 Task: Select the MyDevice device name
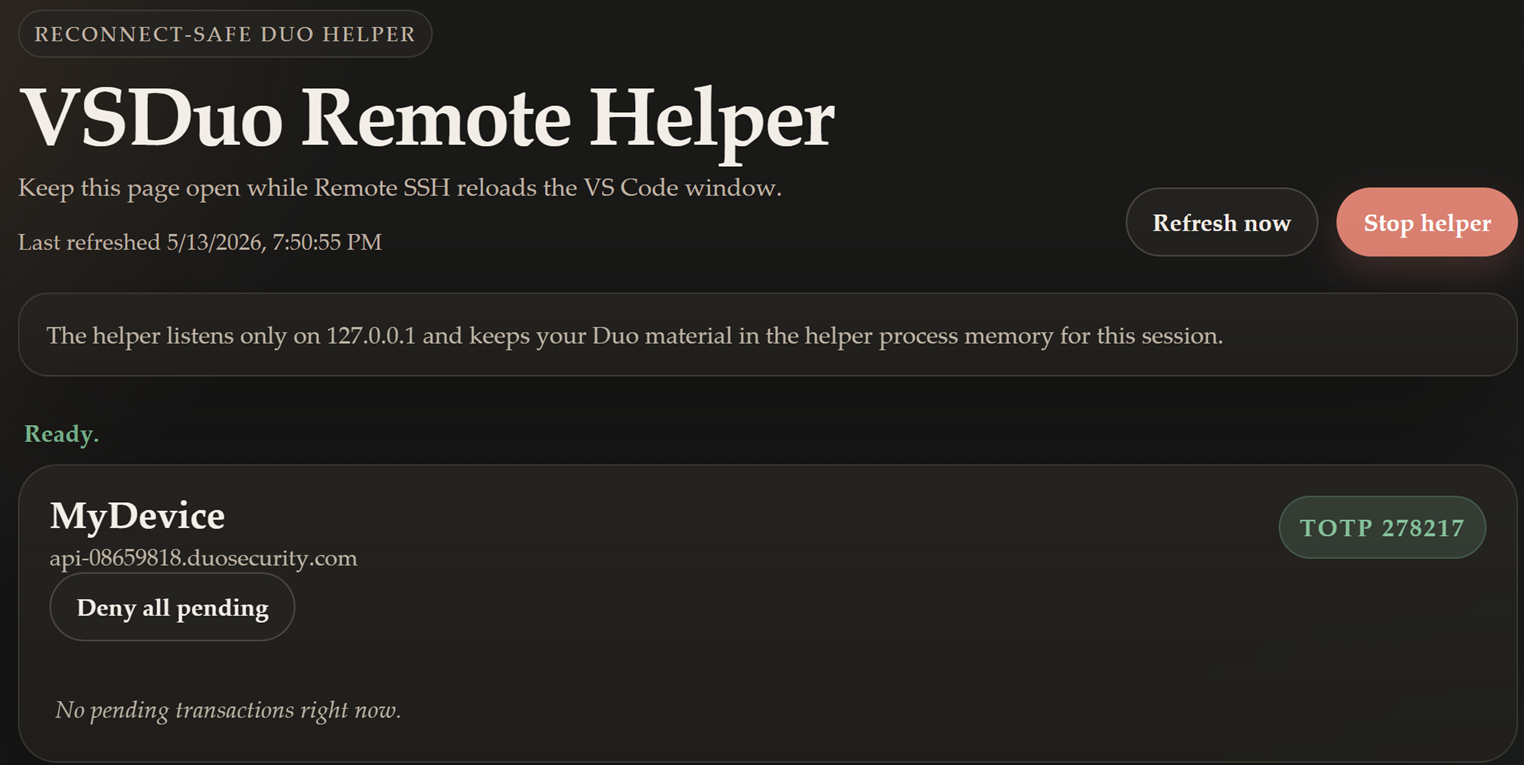[x=137, y=516]
